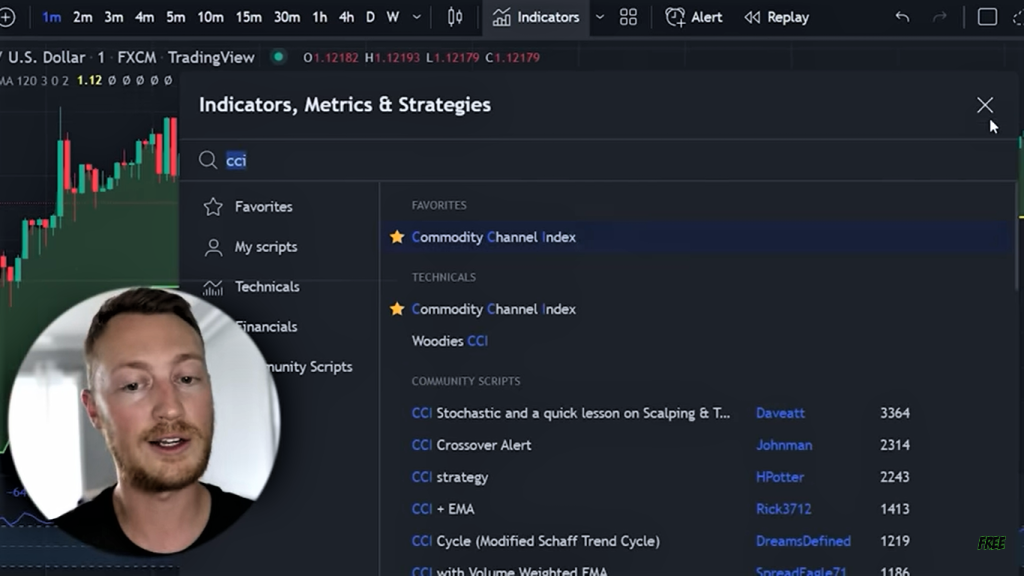Click the undo arrow in toolbar
The width and height of the screenshot is (1024, 576).
tap(902, 17)
